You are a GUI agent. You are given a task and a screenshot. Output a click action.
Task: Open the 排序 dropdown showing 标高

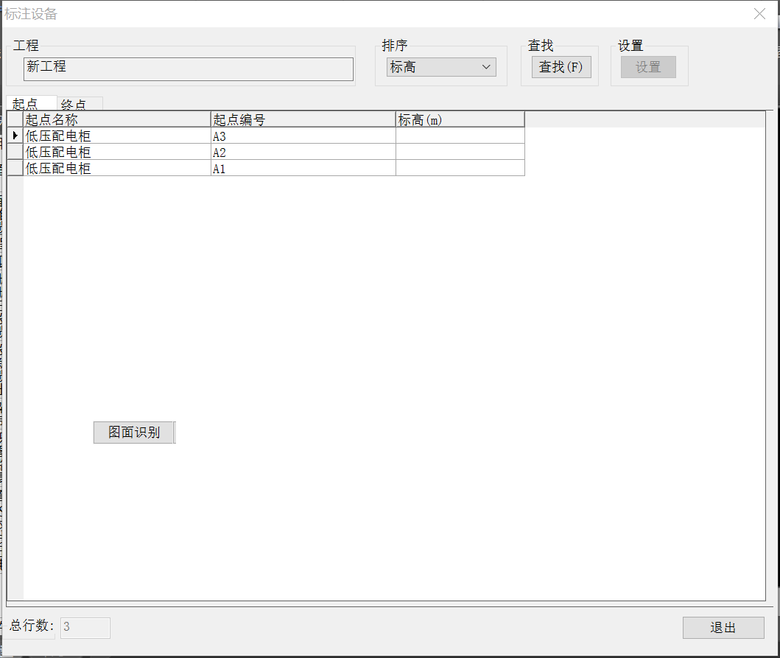click(441, 67)
